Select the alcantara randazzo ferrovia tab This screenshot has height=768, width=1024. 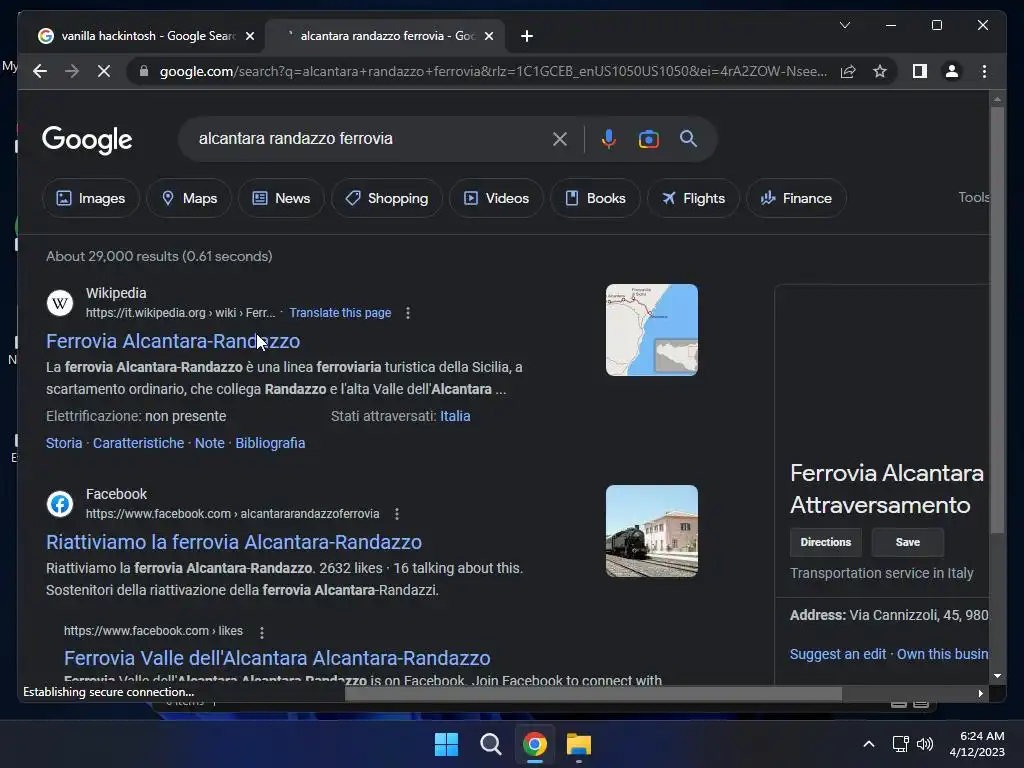(x=385, y=36)
